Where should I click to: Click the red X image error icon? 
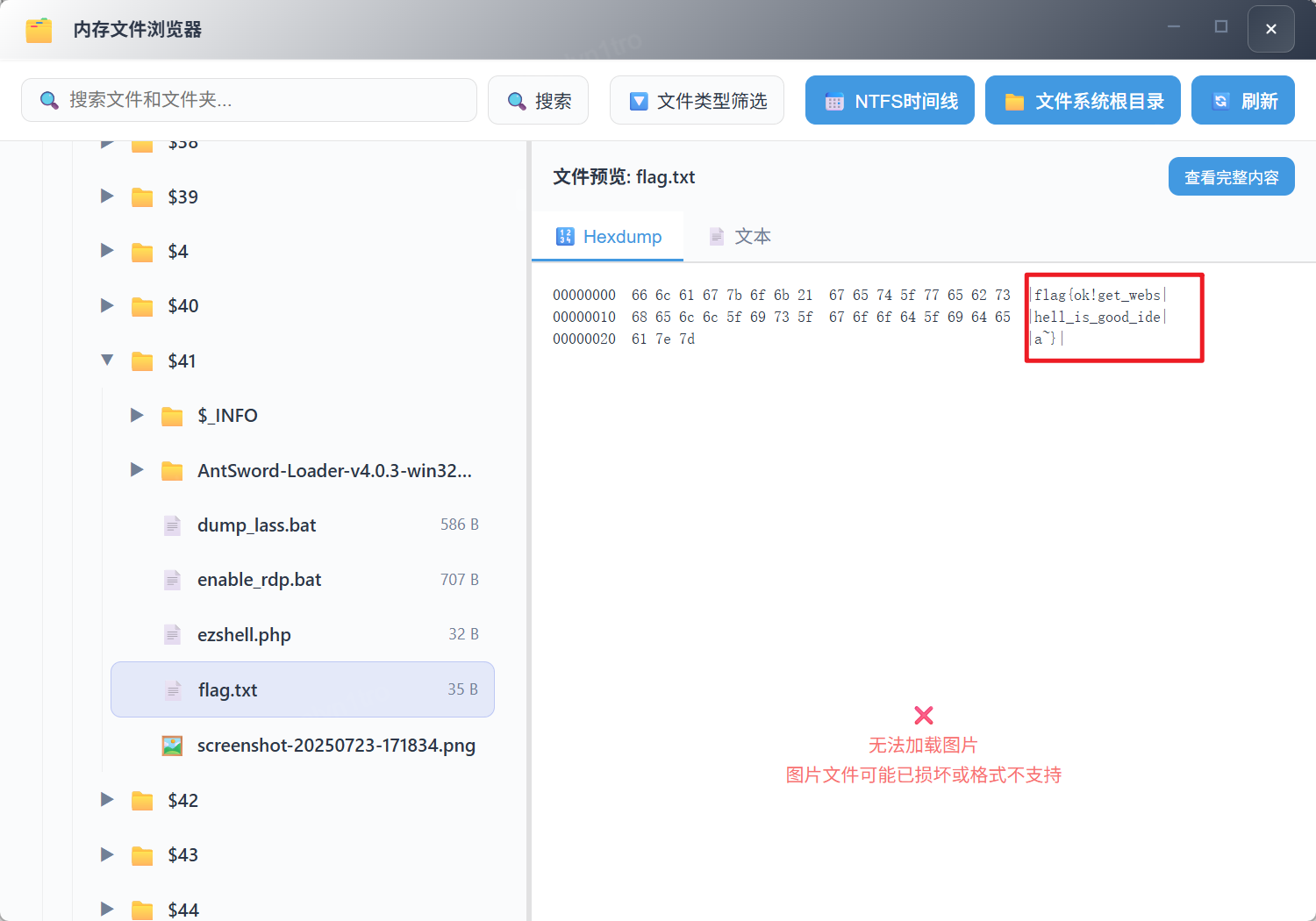(923, 715)
